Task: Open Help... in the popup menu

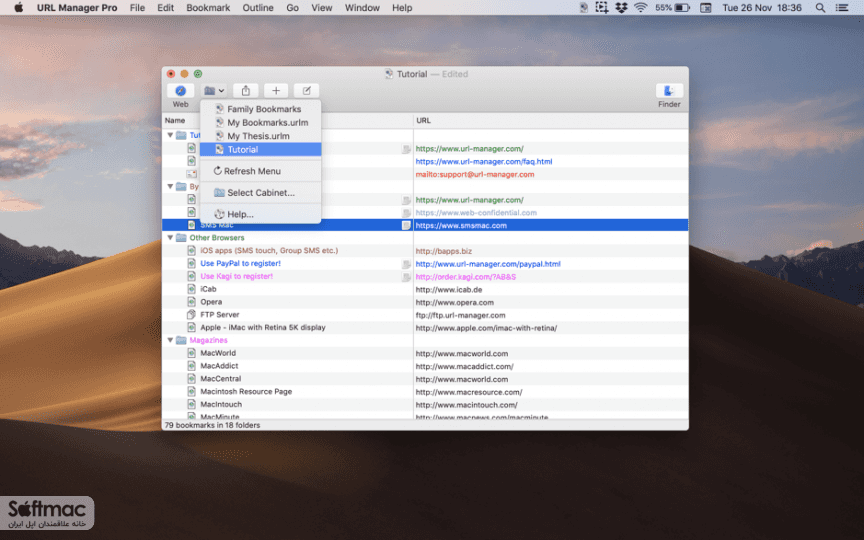Action: click(260, 214)
